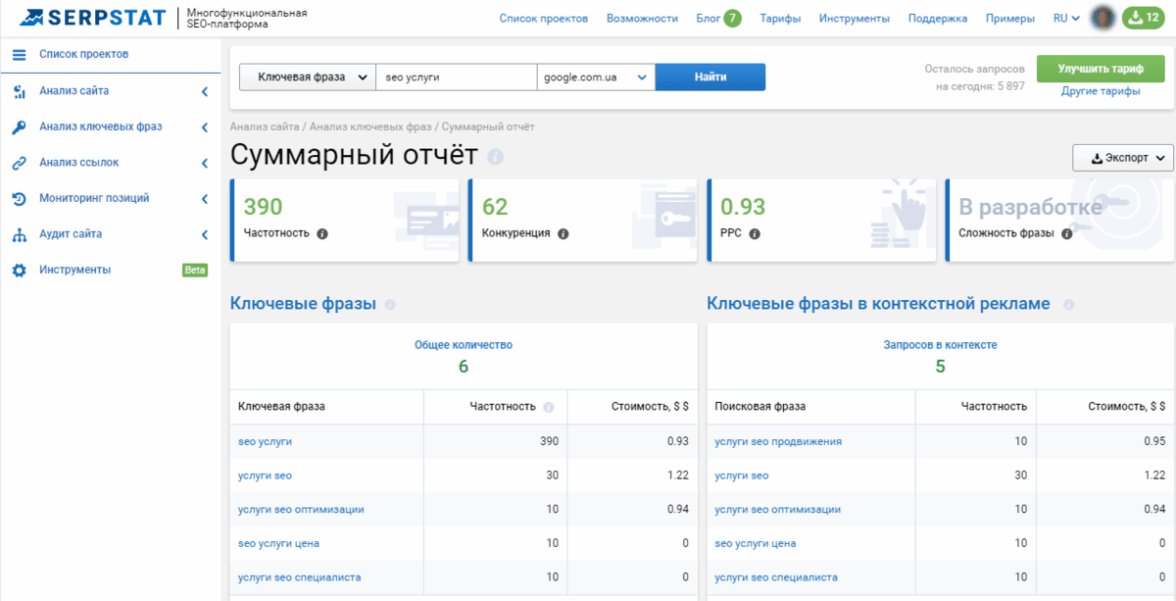The height and width of the screenshot is (601, 1176).
Task: Expand the Анализ ссылок sidebar section
Action: pos(204,163)
